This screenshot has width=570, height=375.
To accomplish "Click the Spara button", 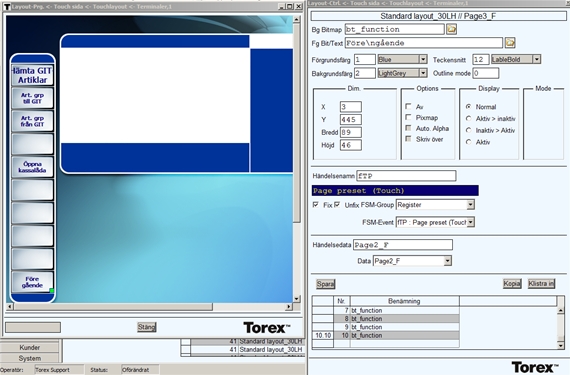I will tap(325, 284).
